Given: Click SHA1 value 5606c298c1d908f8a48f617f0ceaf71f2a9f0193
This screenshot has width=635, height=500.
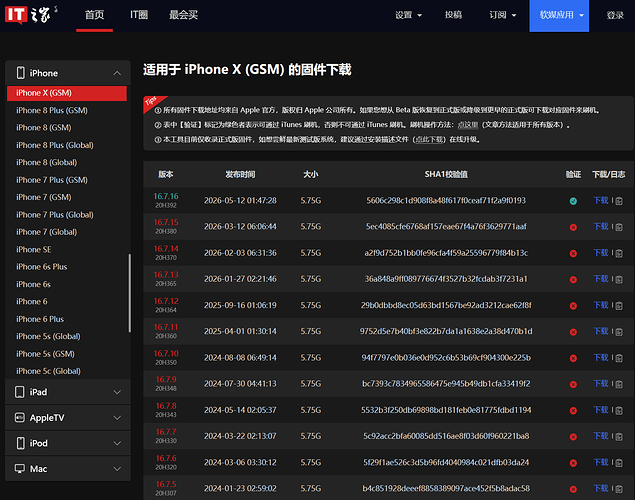Looking at the screenshot, I should tap(446, 200).
